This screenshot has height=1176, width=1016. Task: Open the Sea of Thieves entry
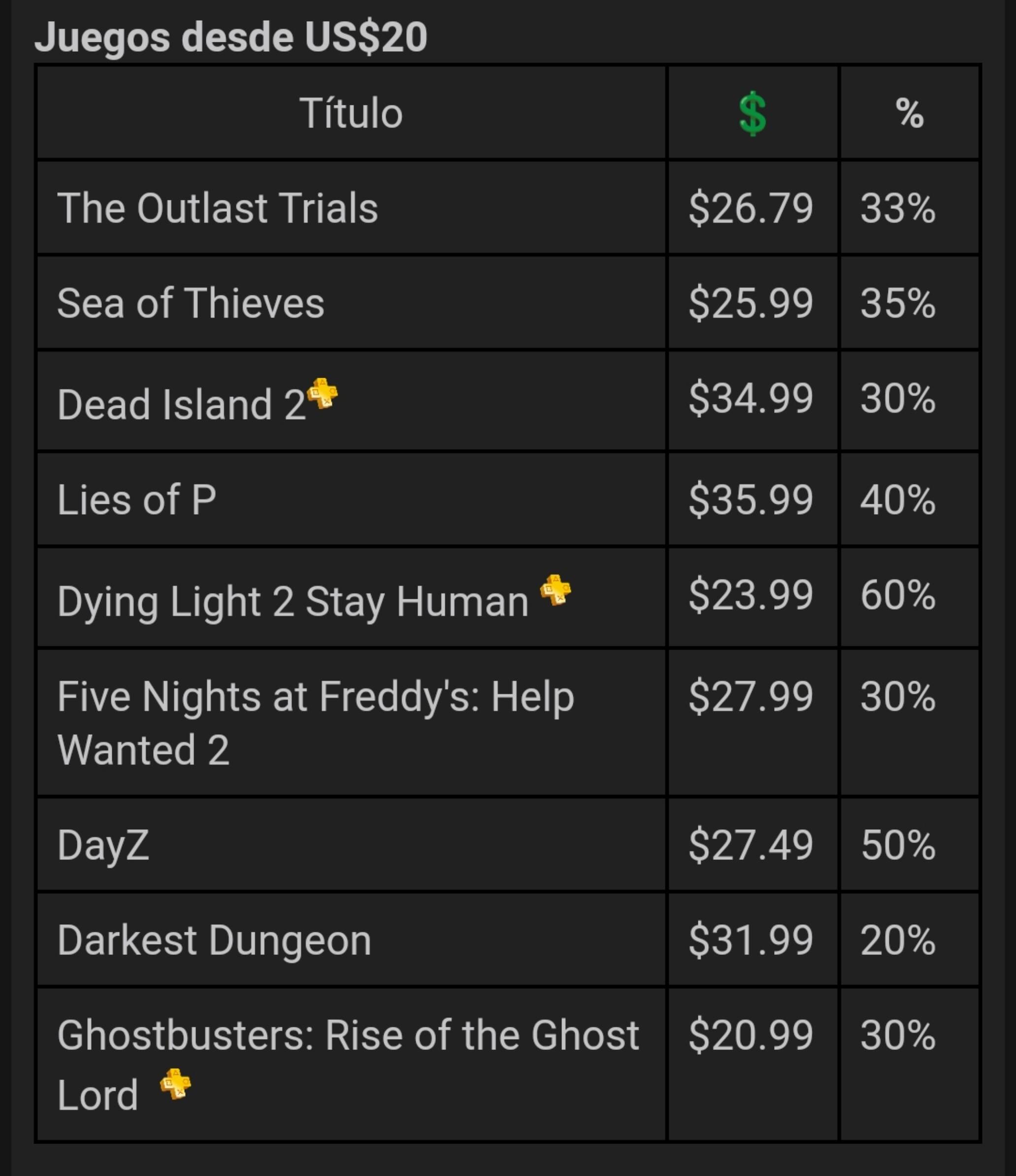[x=191, y=303]
